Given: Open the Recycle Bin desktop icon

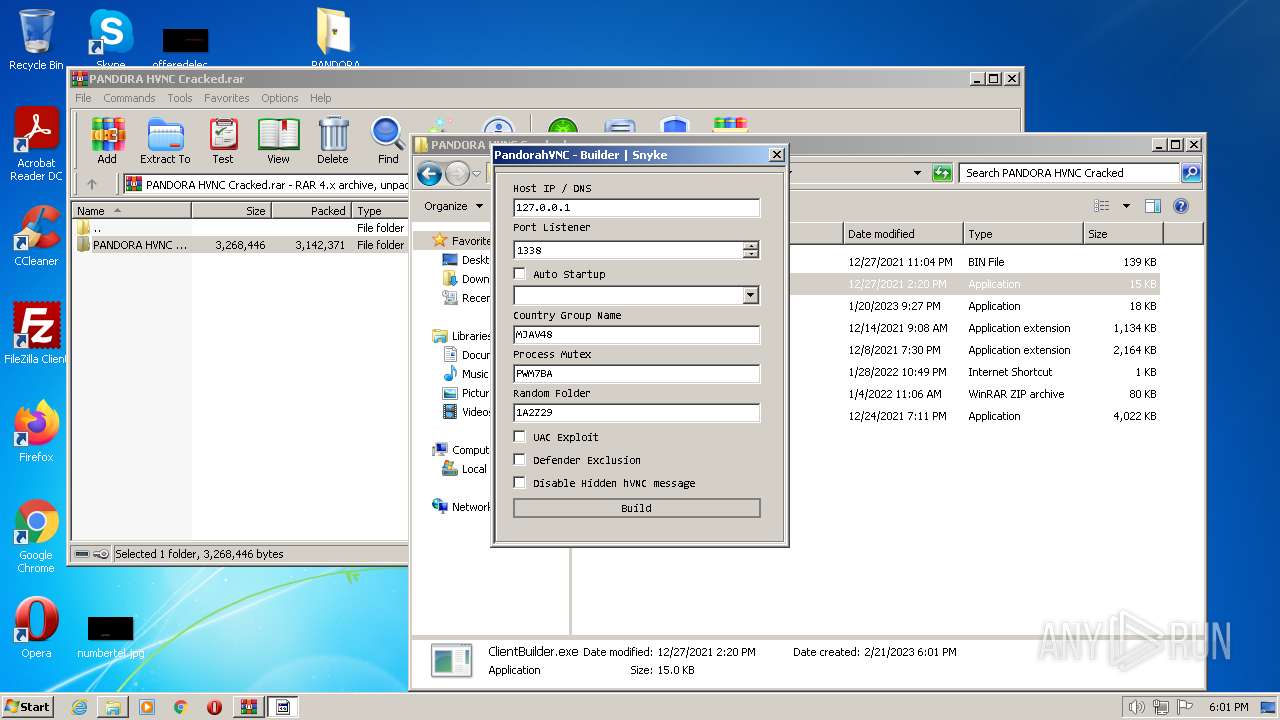Looking at the screenshot, I should 36,40.
